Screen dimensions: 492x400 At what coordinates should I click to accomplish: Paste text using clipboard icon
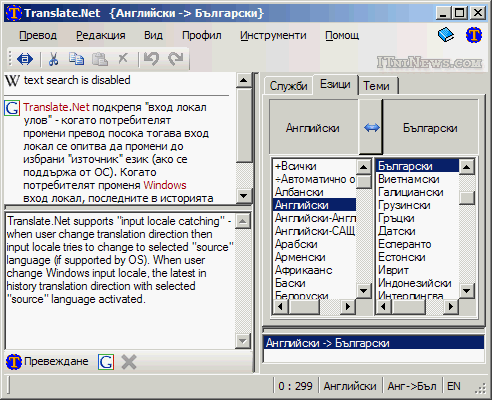pyautogui.click(x=99, y=59)
